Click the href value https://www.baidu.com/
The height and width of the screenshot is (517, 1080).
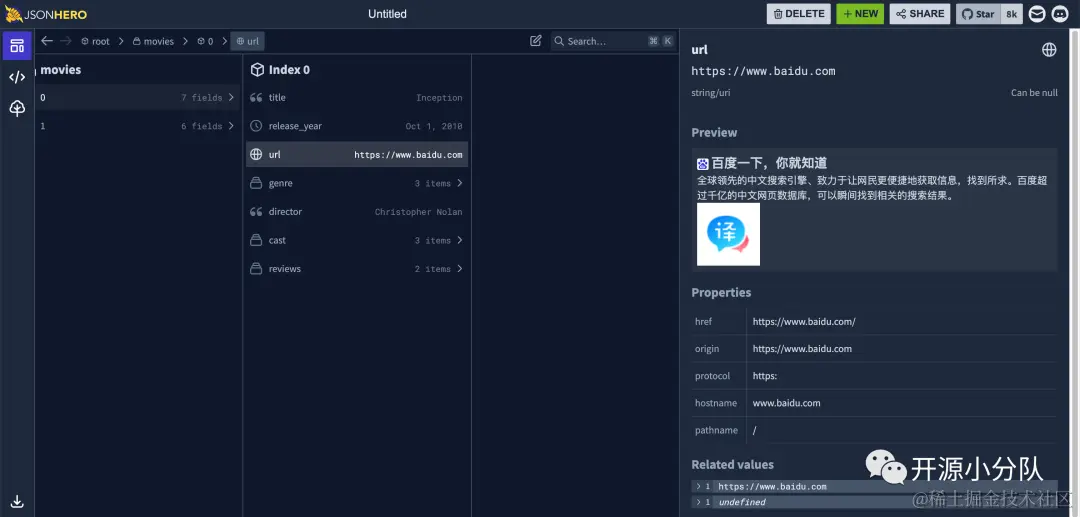tap(804, 321)
